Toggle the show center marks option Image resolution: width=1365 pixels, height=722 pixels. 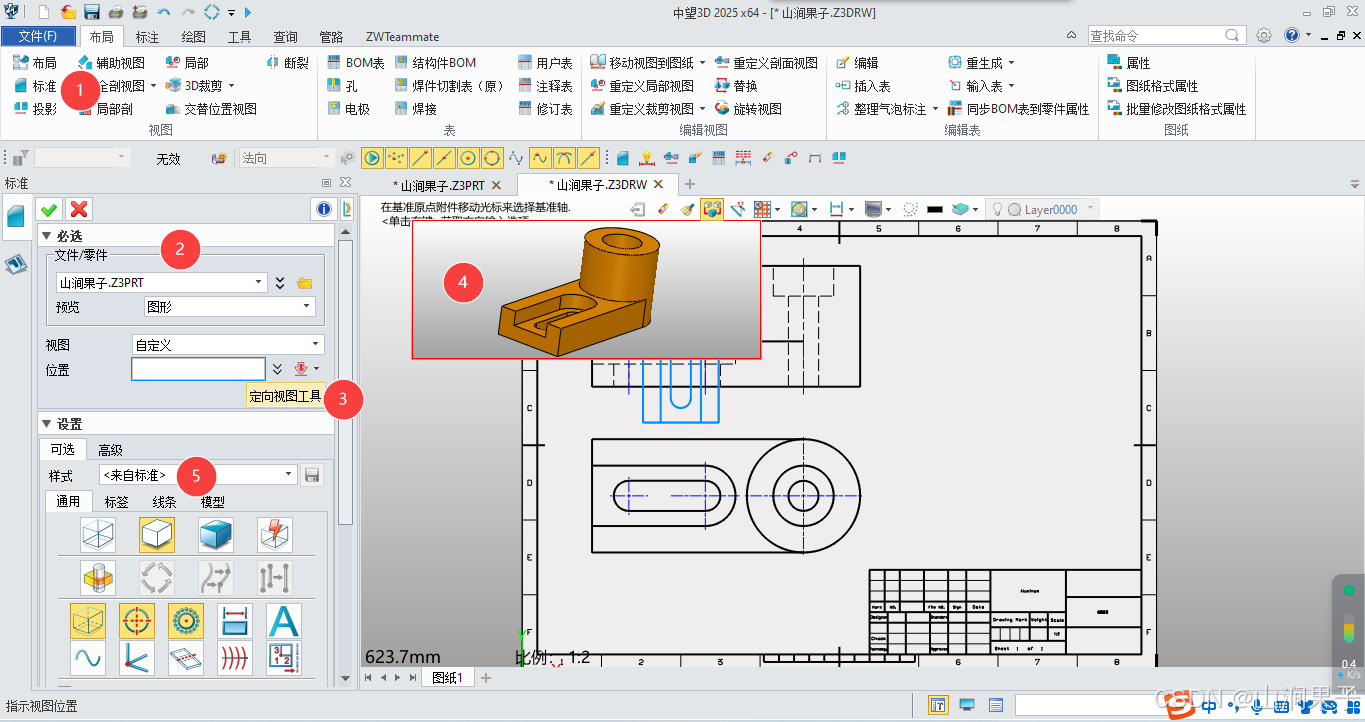pyautogui.click(x=137, y=621)
